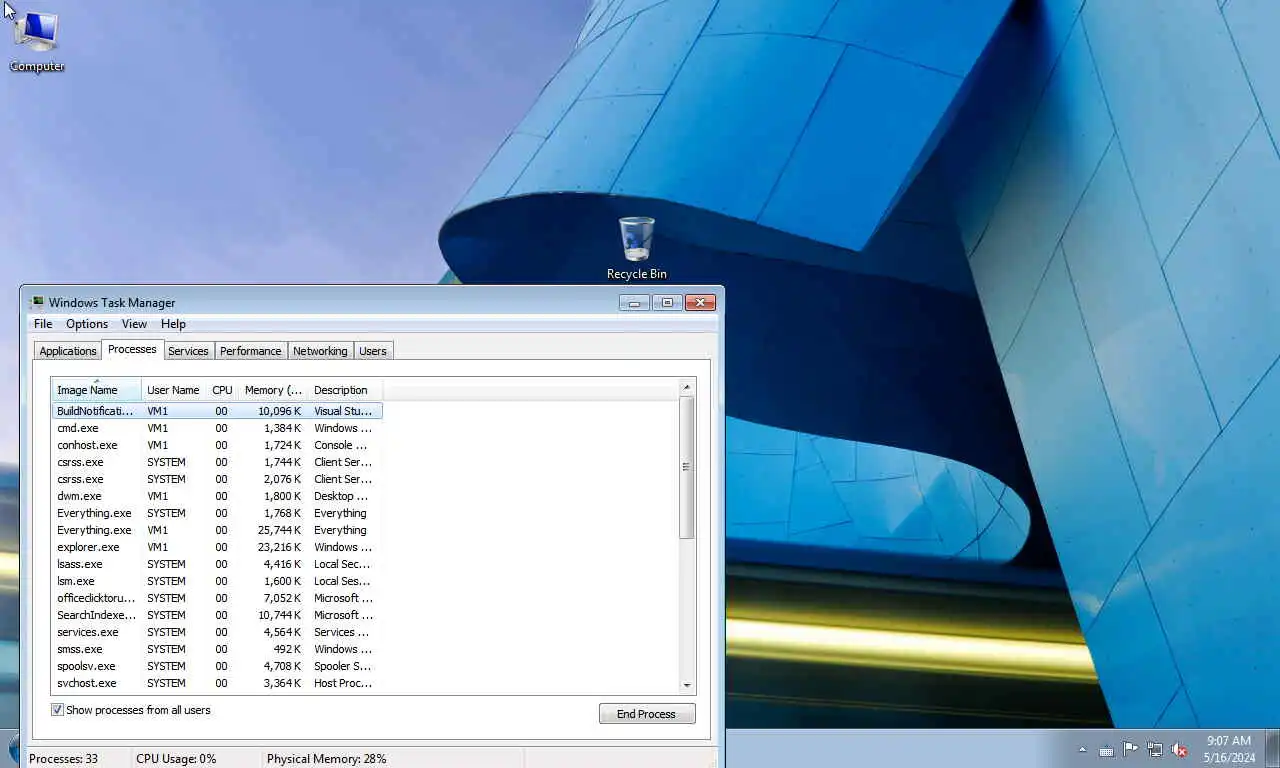Close the Windows Task Manager window
Screen dimensions: 1280x768
point(700,303)
